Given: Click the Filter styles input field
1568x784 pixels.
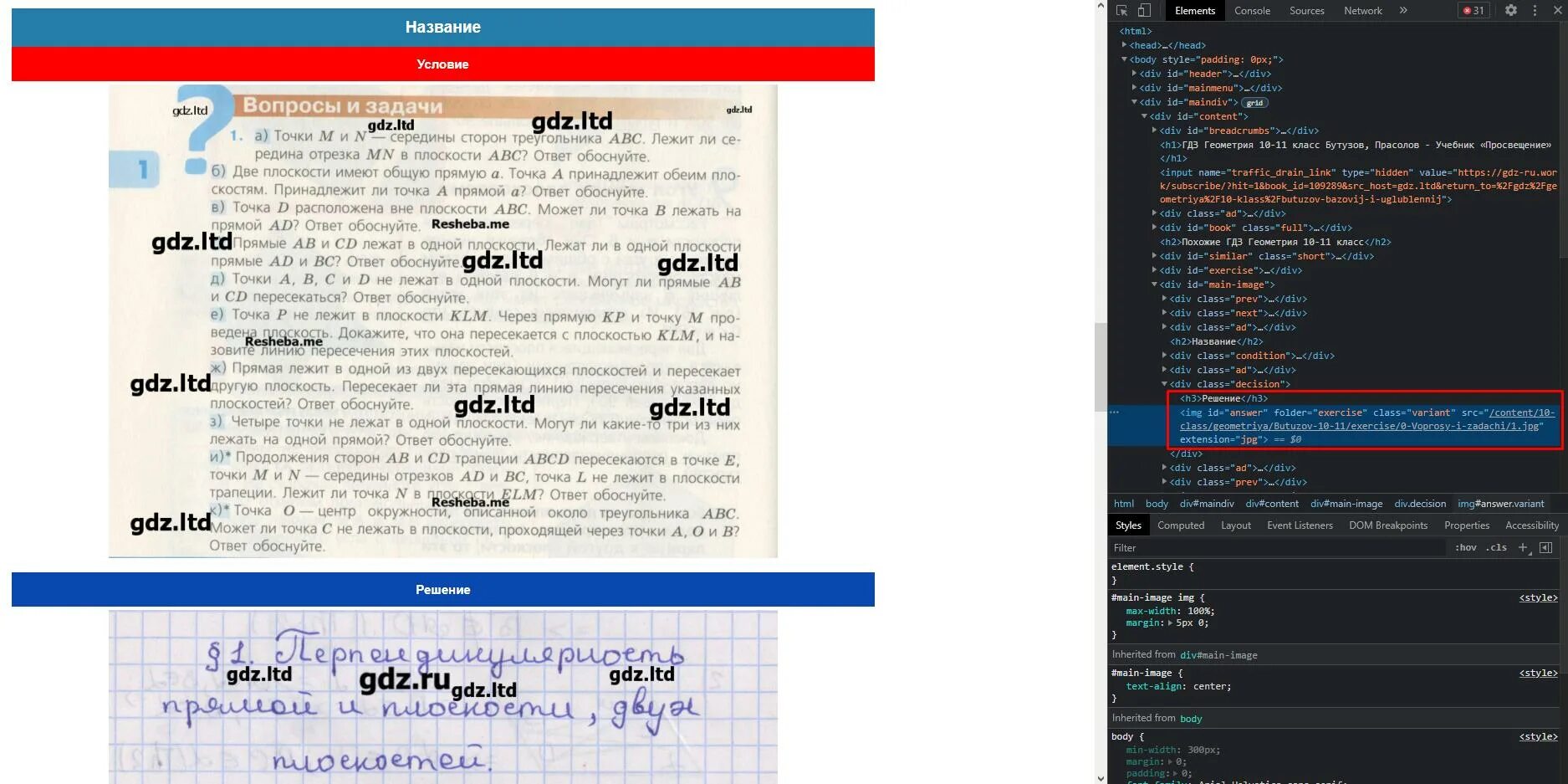Looking at the screenshot, I should click(1278, 548).
